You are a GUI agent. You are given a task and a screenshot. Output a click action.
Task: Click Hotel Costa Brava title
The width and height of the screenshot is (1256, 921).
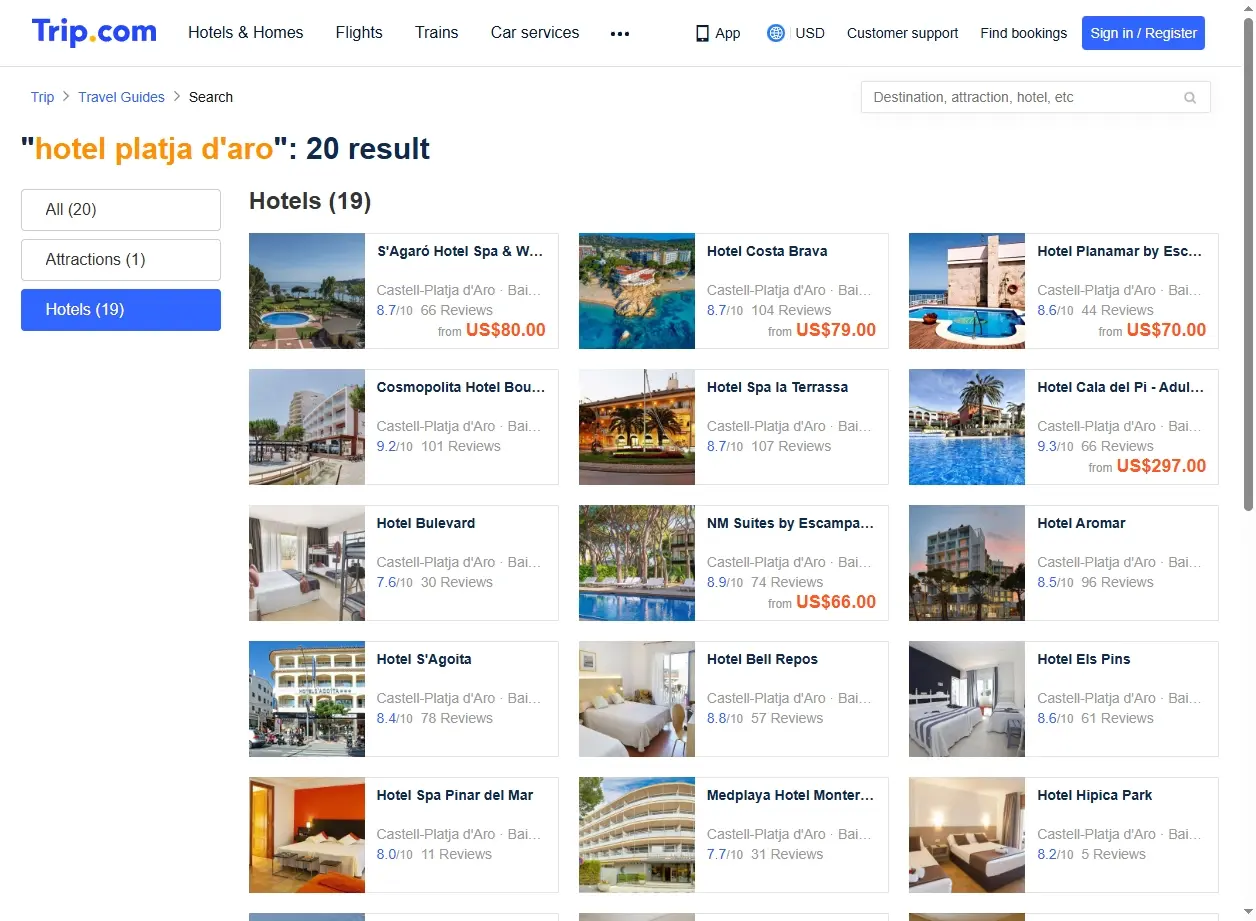pos(767,251)
